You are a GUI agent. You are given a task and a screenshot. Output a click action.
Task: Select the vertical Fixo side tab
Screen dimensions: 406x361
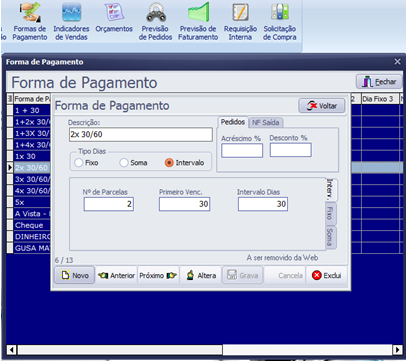[x=330, y=213]
